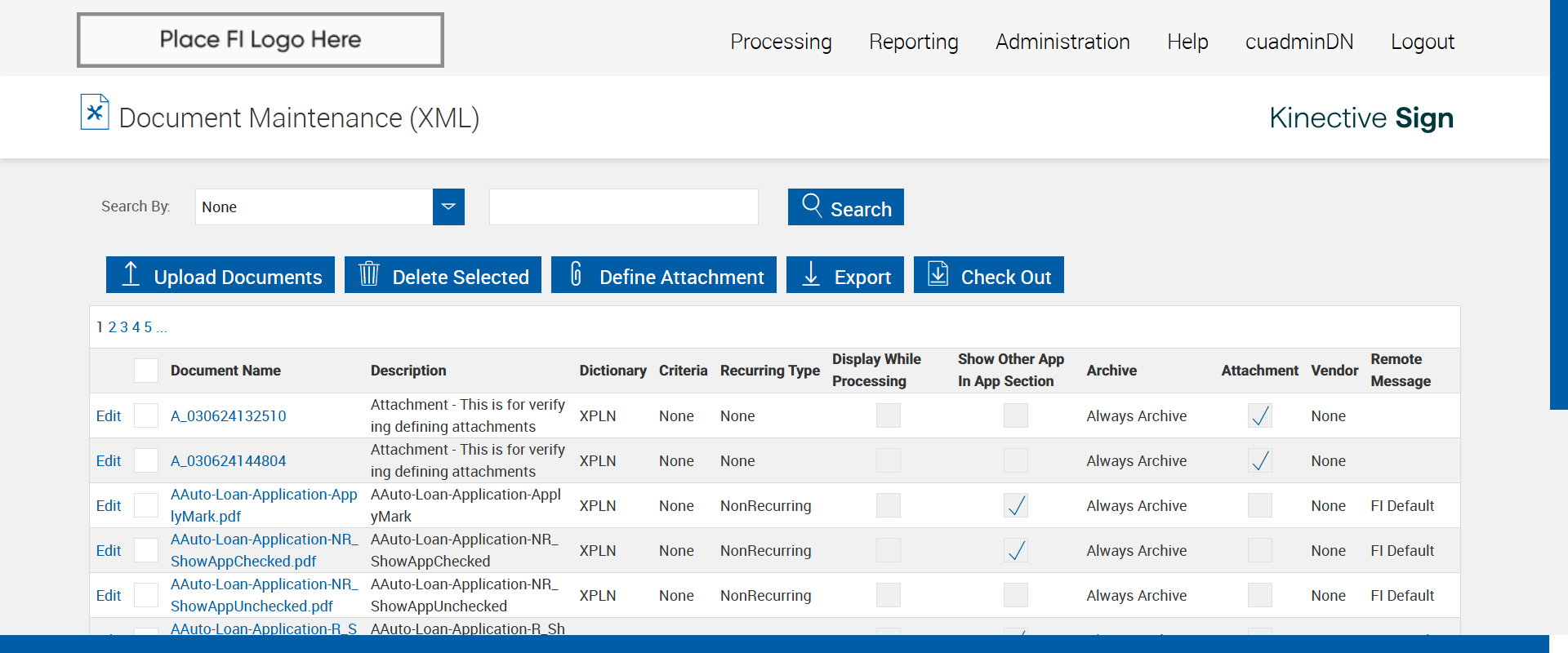1568x653 pixels.
Task: Click the search text input field
Action: (623, 207)
